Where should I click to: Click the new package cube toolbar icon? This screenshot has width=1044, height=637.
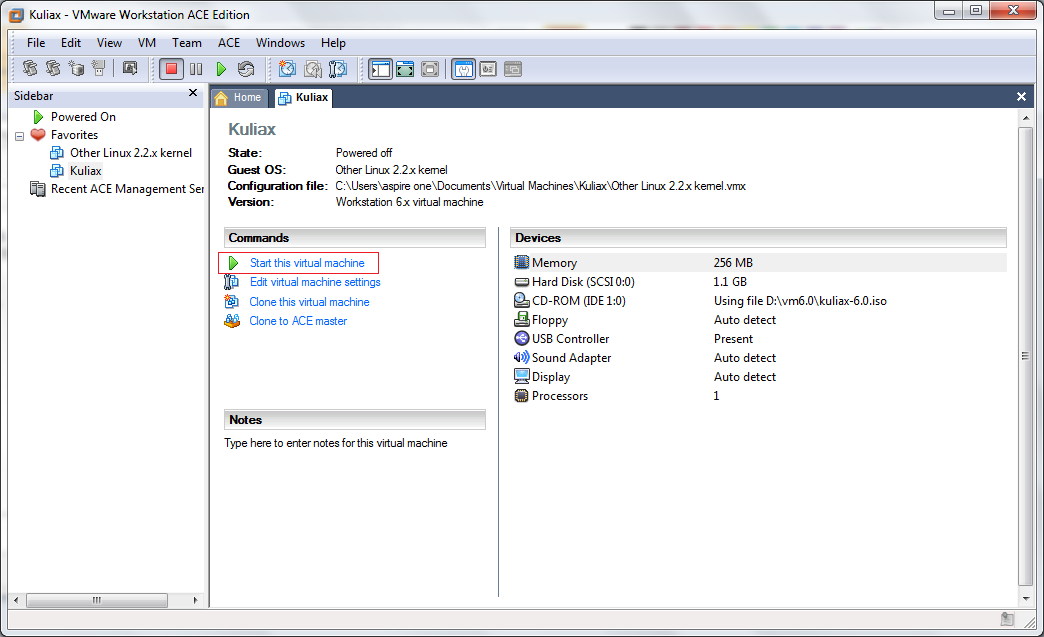tap(76, 68)
